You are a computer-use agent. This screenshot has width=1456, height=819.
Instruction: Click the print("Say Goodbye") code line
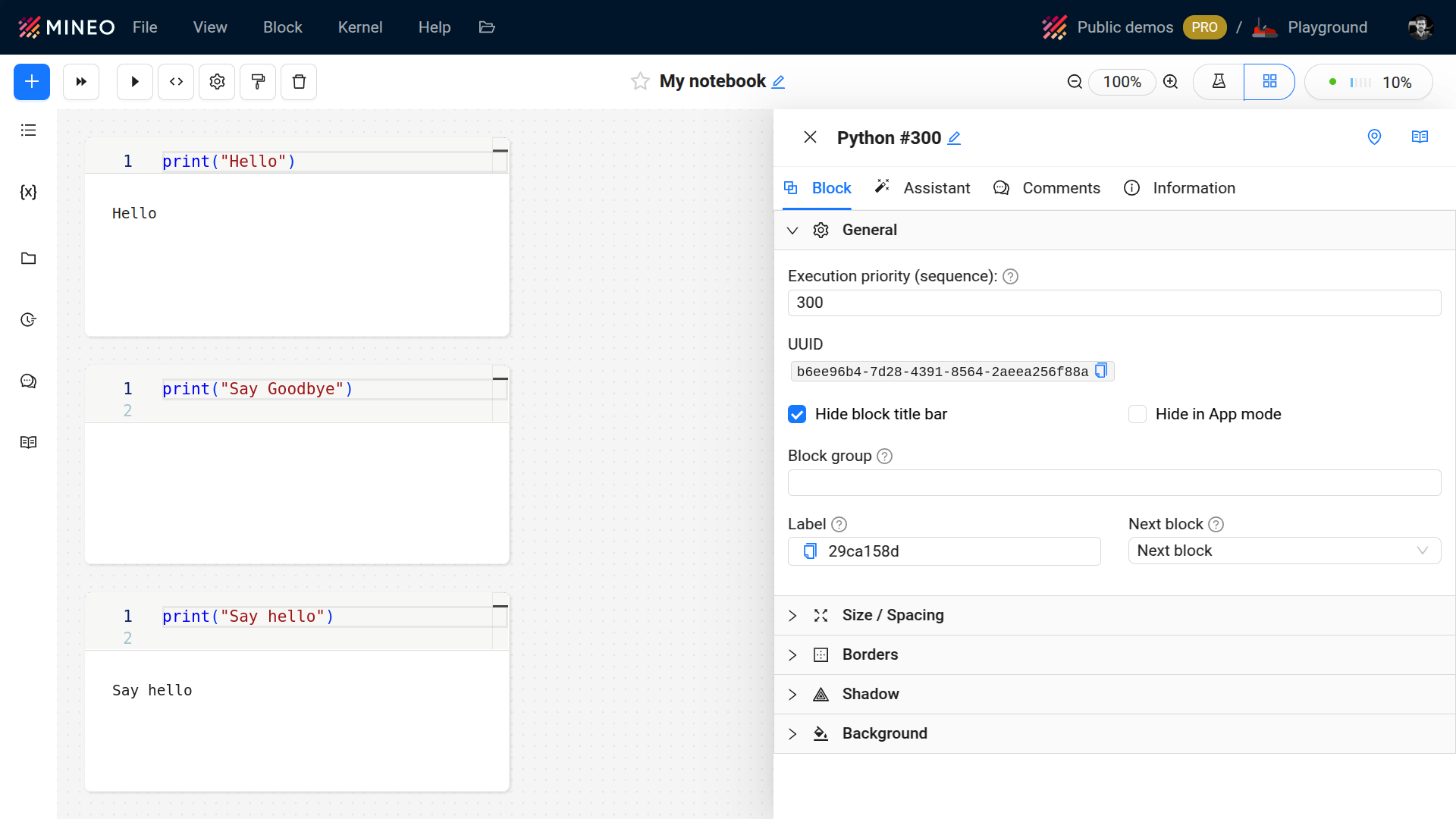[258, 389]
